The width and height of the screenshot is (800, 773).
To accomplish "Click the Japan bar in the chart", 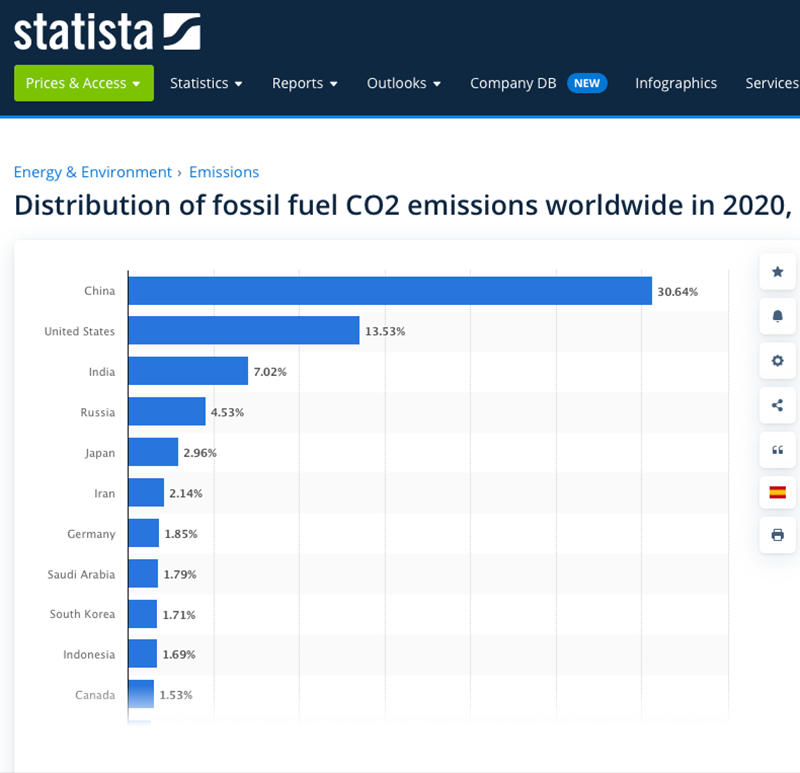I will coord(153,452).
